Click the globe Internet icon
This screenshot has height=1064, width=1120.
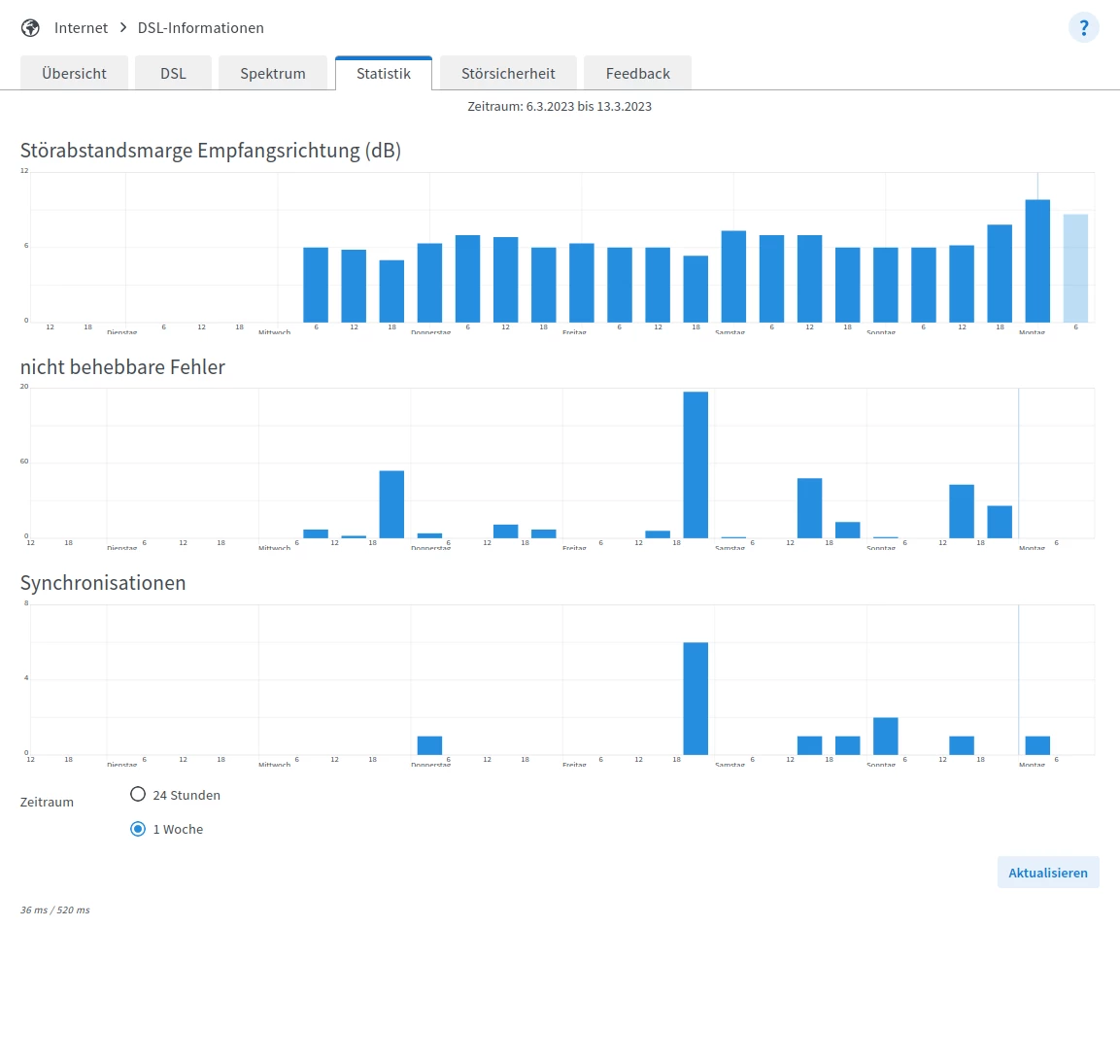30,28
